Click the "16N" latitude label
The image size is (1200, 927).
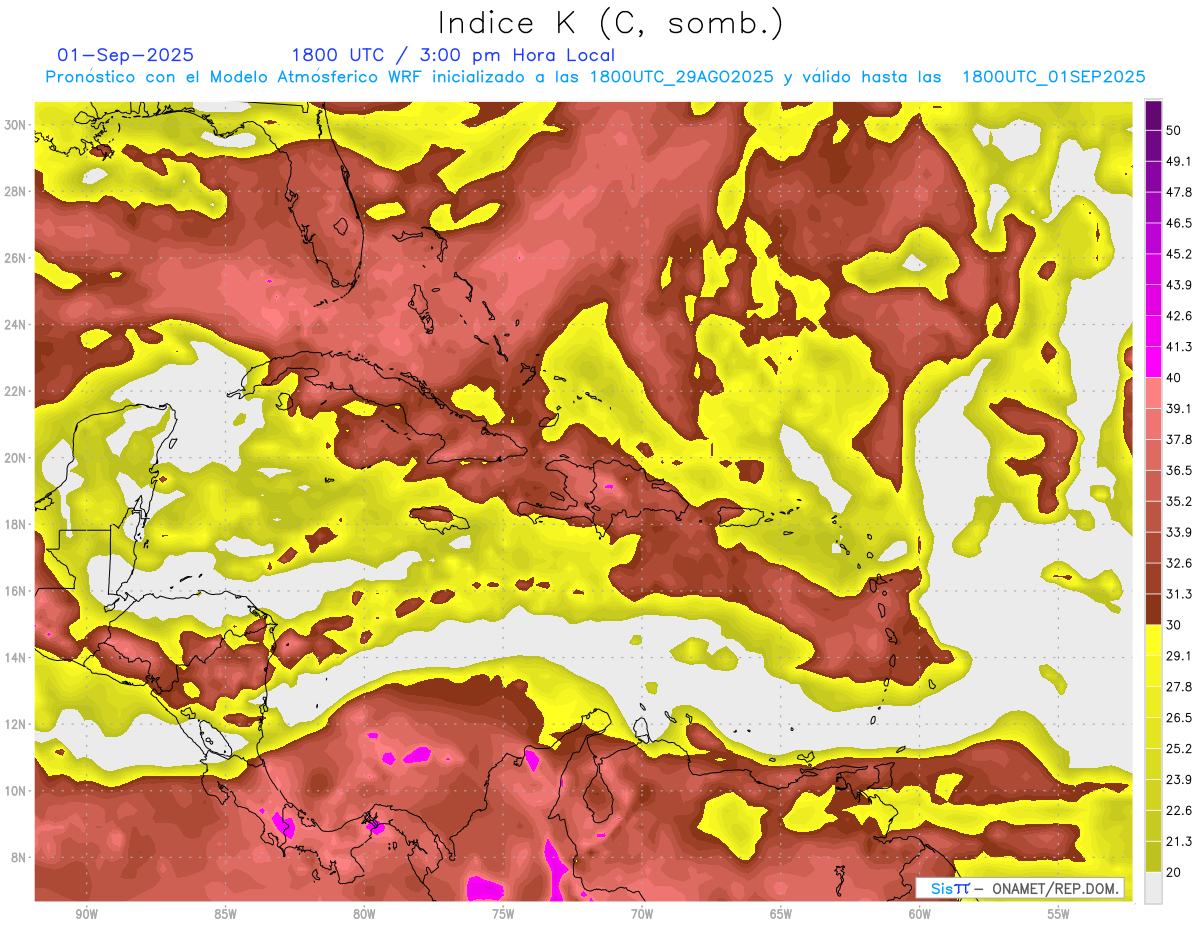[16, 591]
